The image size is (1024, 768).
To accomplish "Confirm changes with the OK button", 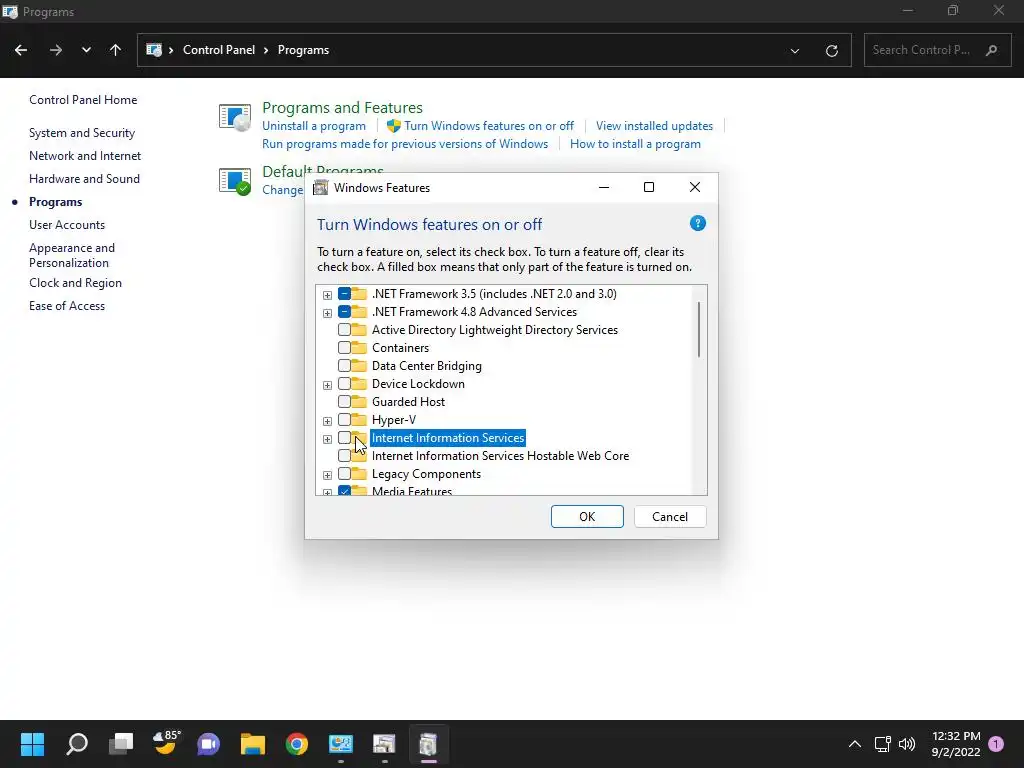I will point(587,517).
